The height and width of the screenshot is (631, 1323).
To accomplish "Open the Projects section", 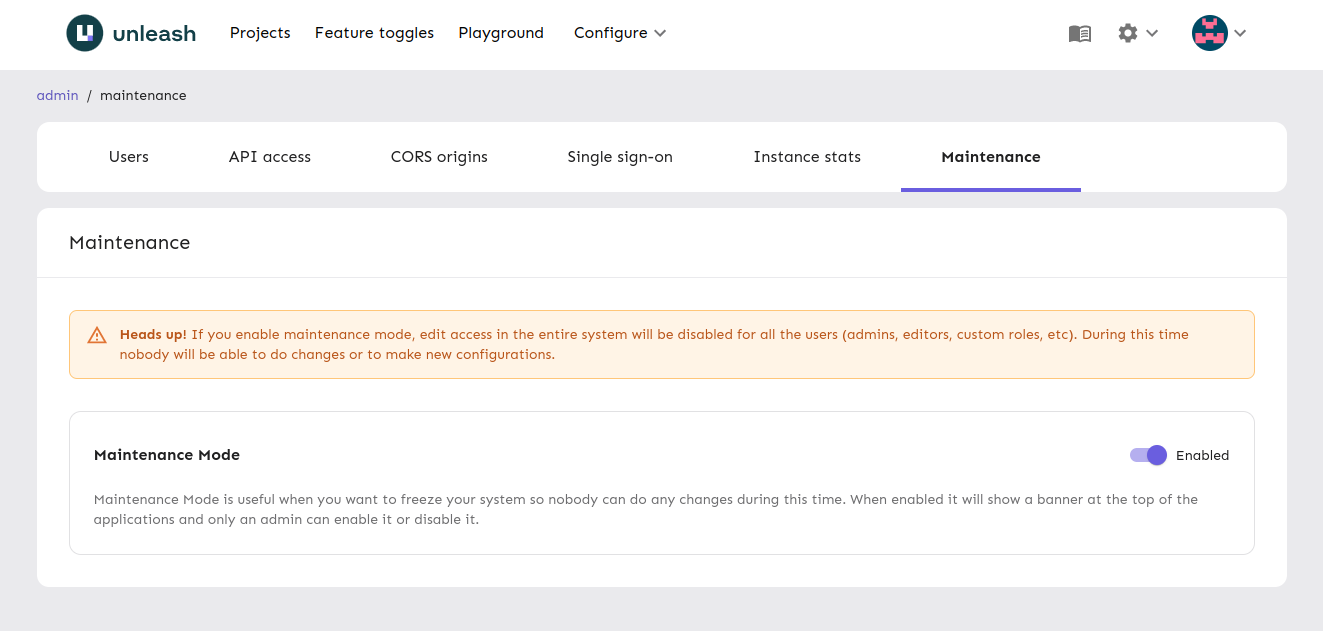I will tap(260, 33).
